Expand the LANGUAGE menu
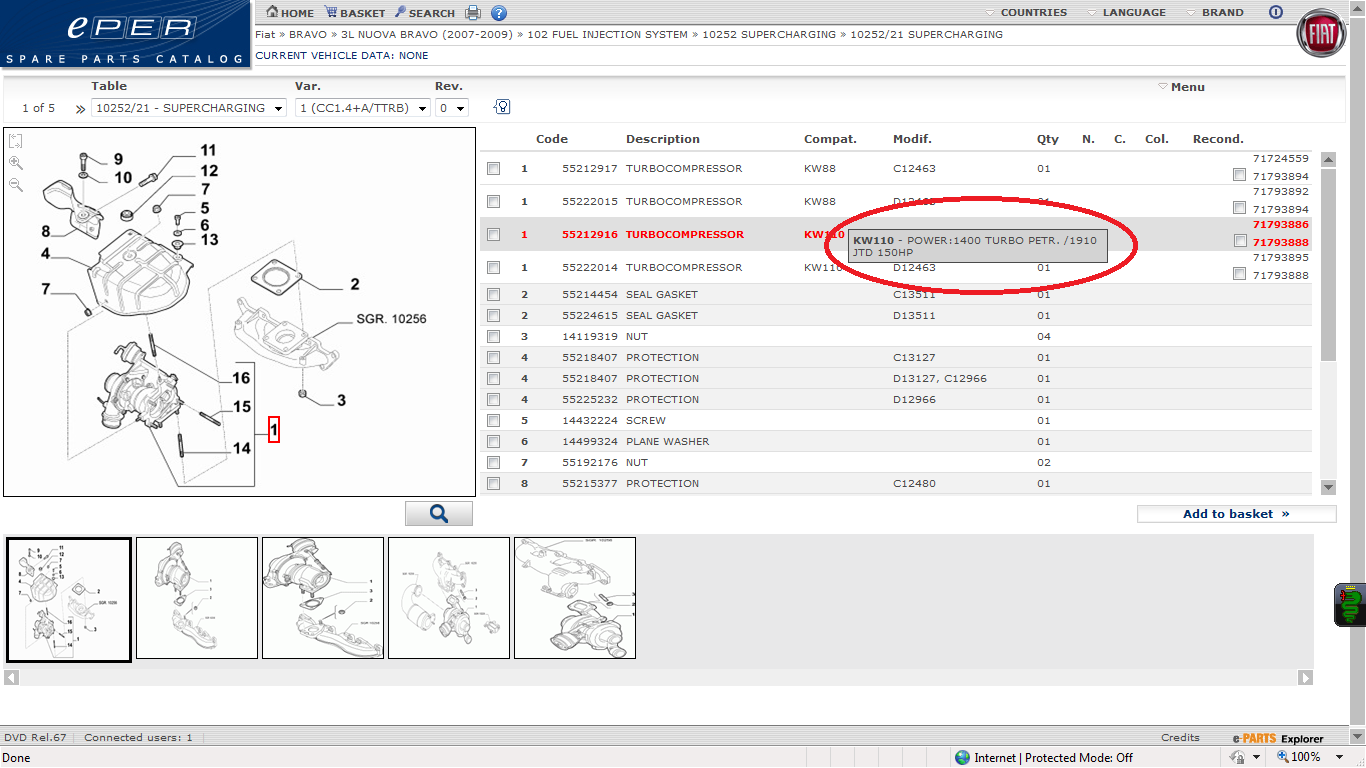 click(1126, 13)
